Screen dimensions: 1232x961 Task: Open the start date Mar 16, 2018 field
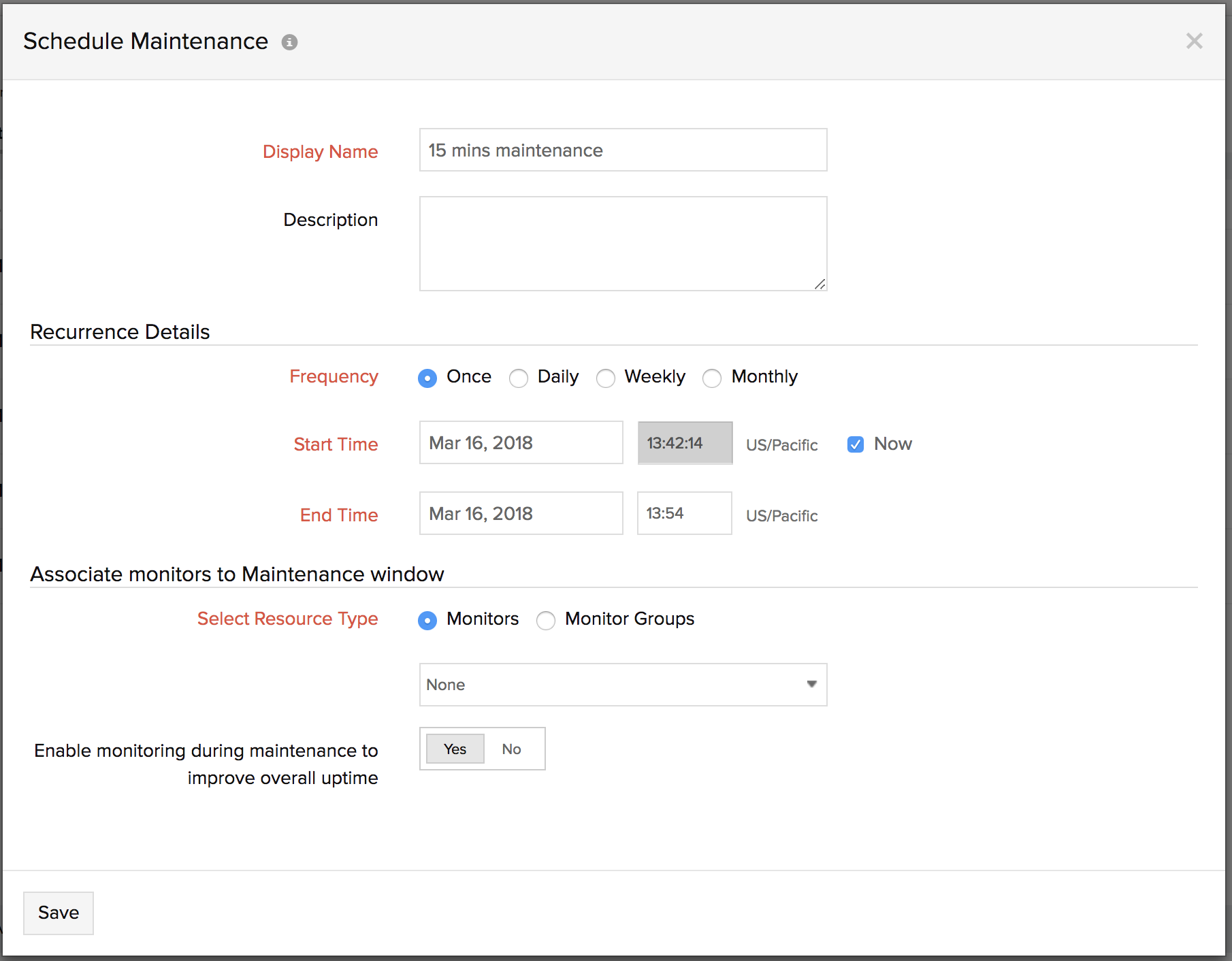520,442
